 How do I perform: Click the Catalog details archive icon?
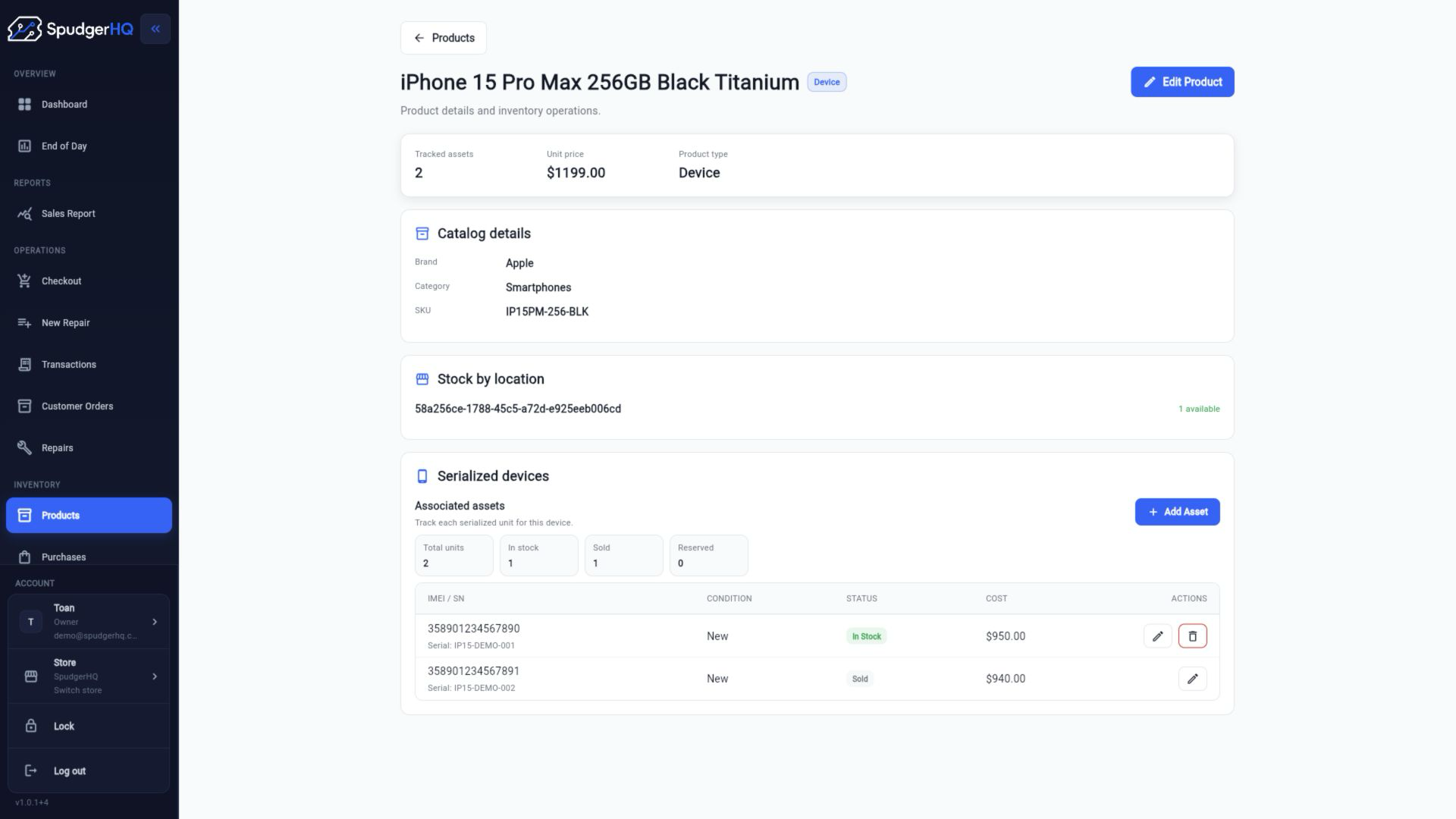tap(422, 234)
